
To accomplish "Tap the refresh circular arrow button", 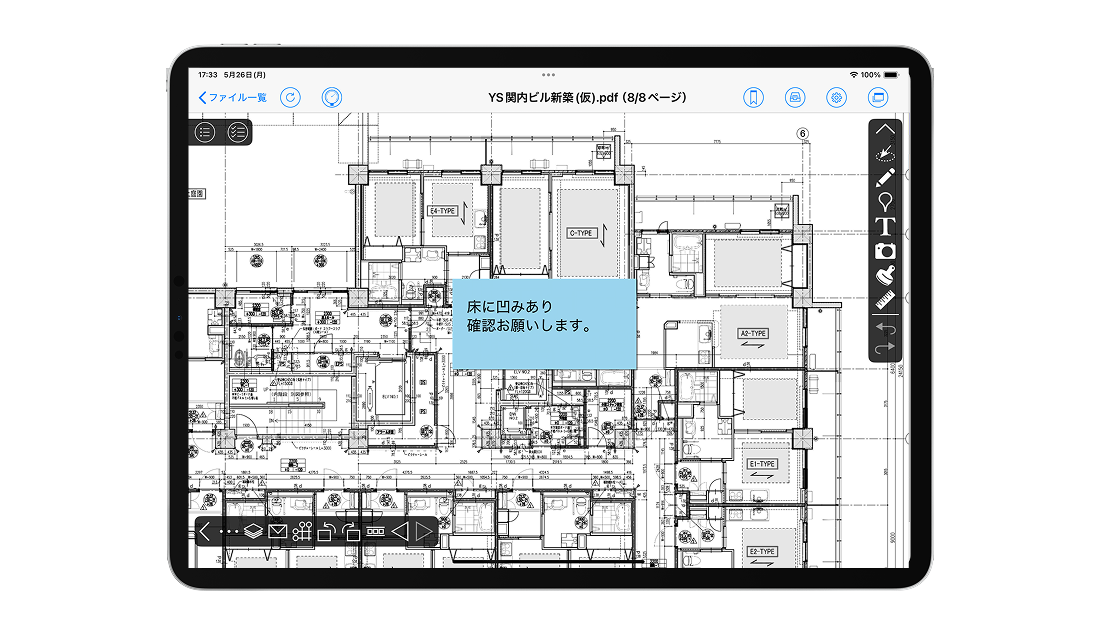I will click(290, 97).
